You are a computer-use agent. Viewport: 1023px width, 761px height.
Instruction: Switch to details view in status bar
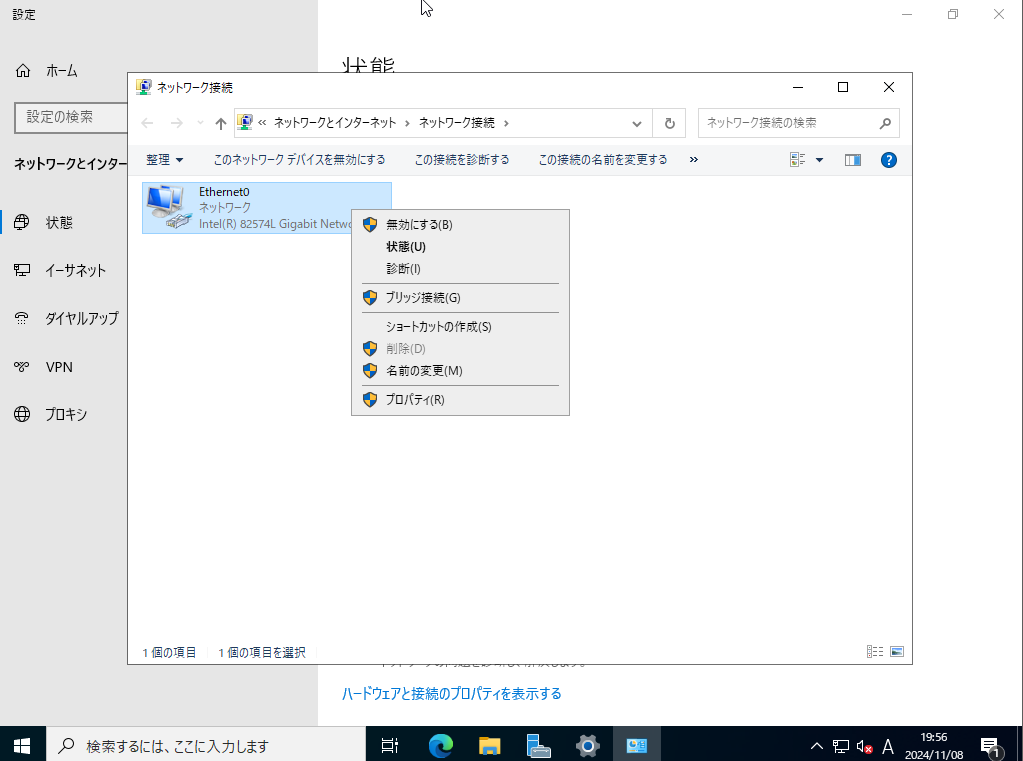tap(875, 652)
